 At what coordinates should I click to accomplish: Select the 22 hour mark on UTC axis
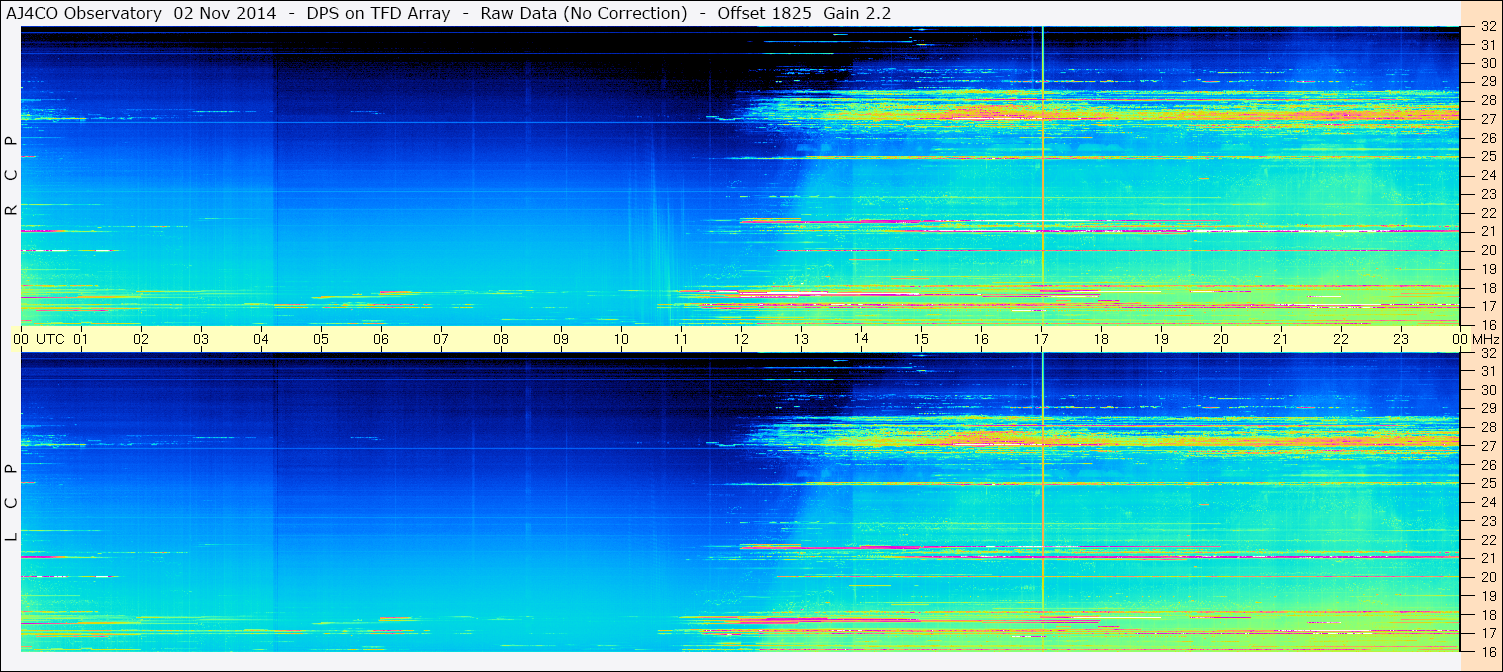click(1341, 339)
